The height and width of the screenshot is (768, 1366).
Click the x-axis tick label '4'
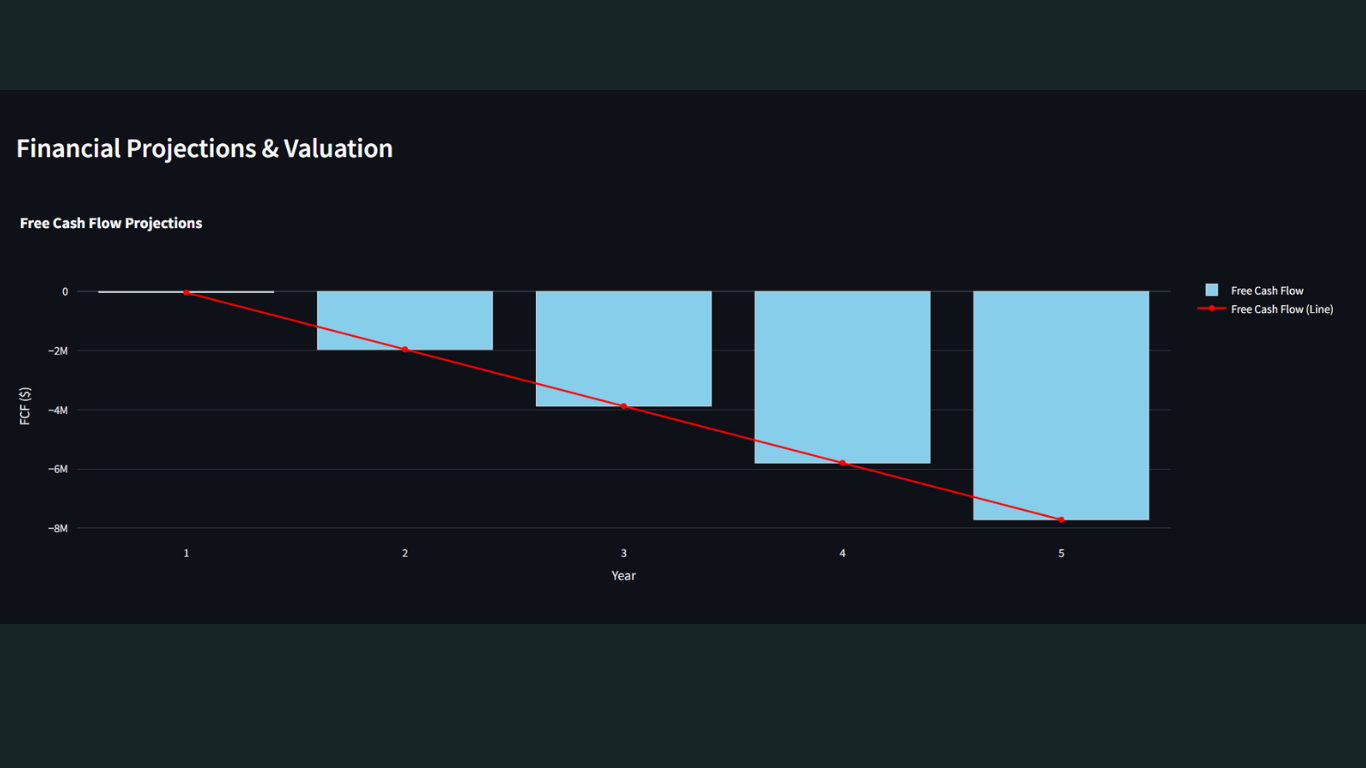[x=842, y=553]
